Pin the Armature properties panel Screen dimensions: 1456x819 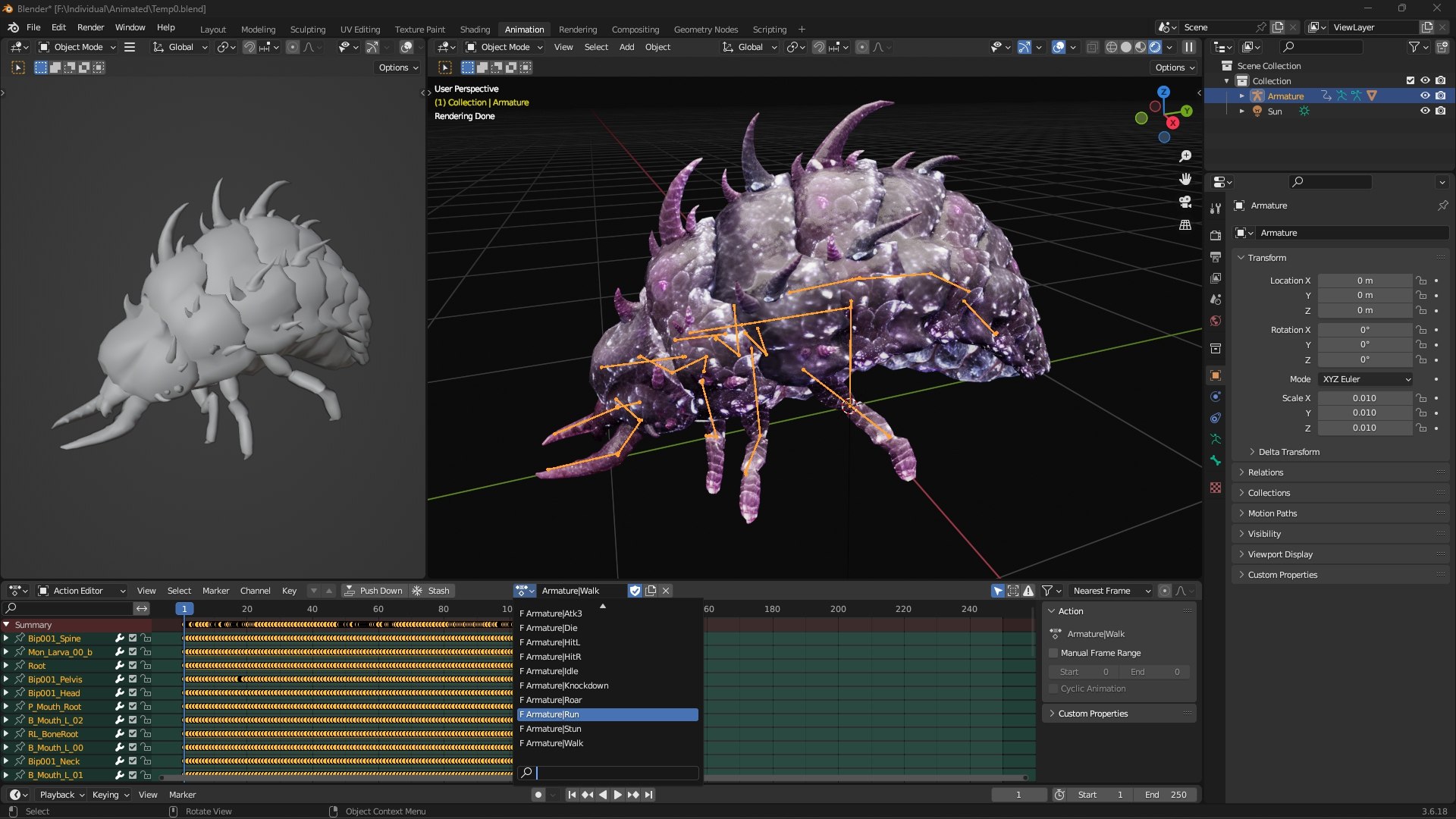click(x=1442, y=206)
